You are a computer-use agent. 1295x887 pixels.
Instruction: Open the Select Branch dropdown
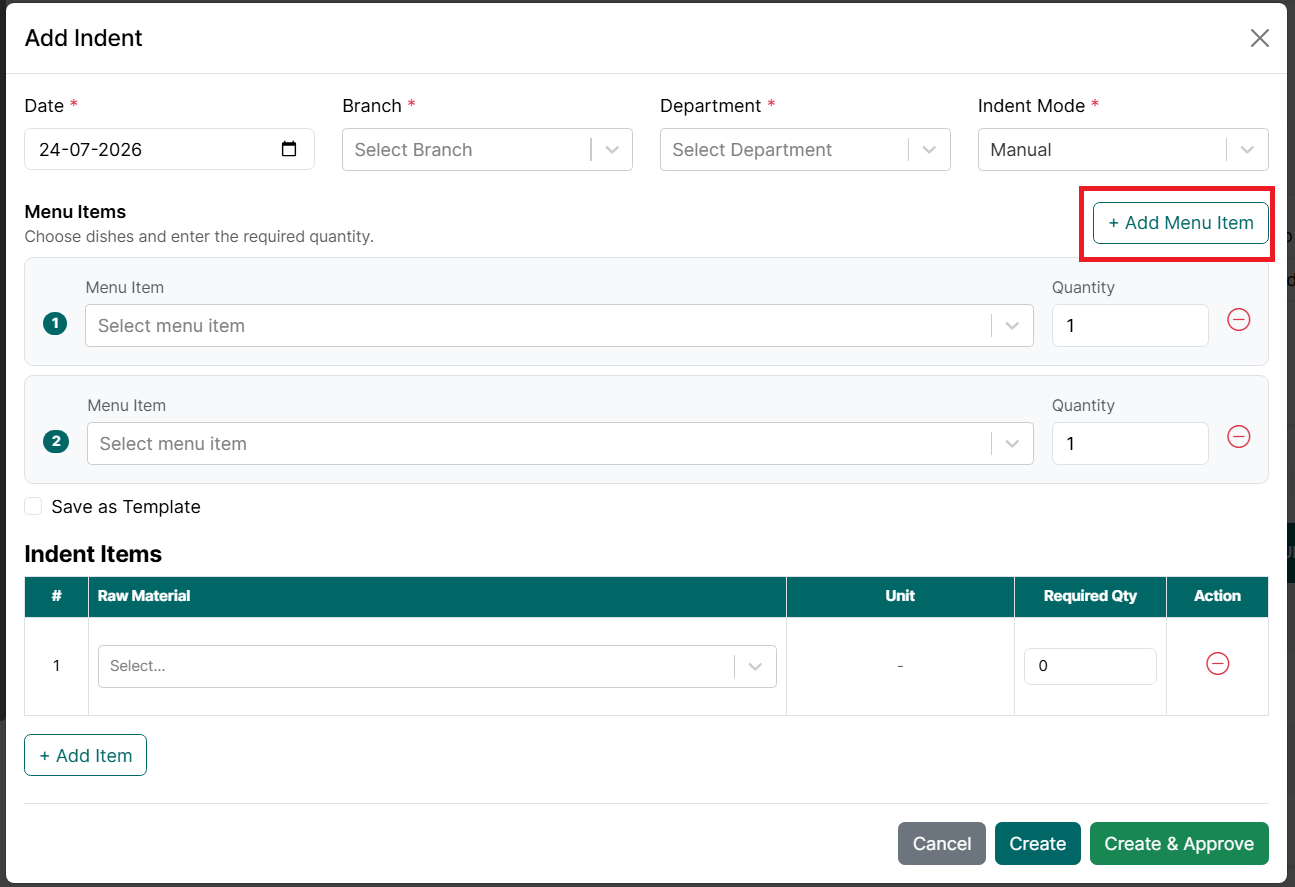pos(487,149)
